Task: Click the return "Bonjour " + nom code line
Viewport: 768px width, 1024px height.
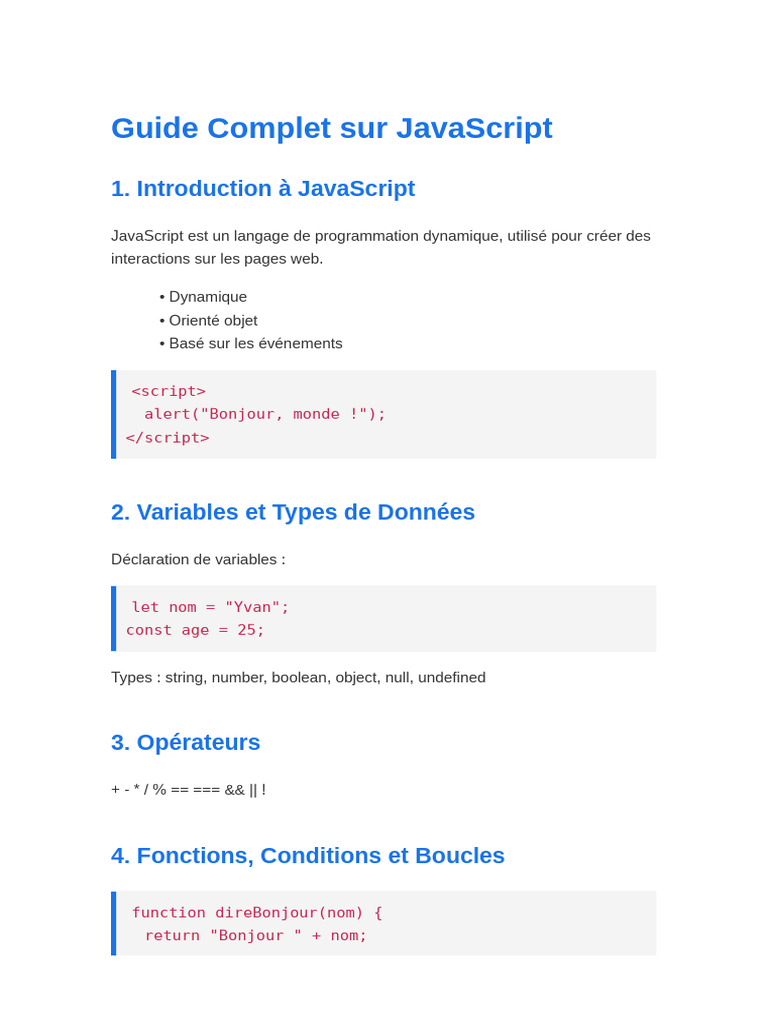Action: coord(256,935)
